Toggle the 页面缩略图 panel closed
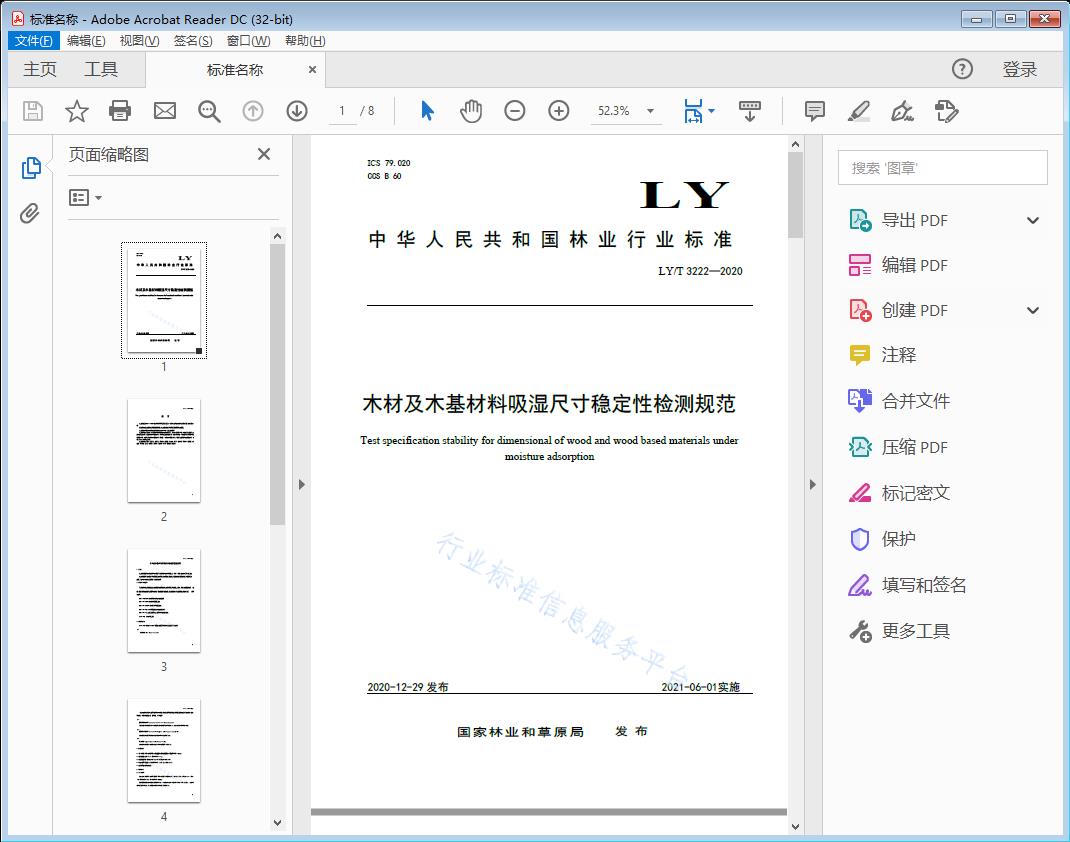Image resolution: width=1070 pixels, height=842 pixels. tap(263, 154)
